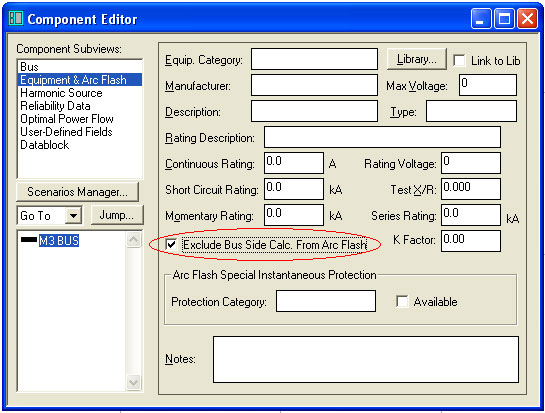Uncheck Exclude Bus Side Calc. From Arc Flash

171,245
